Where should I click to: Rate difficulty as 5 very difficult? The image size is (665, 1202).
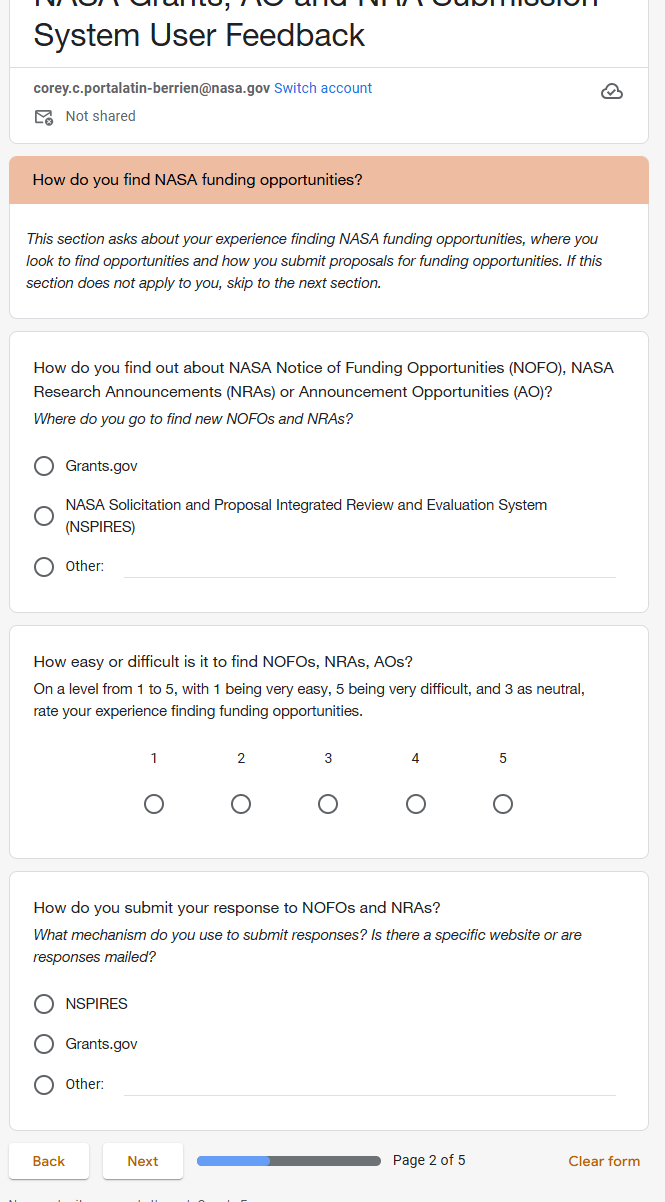(503, 804)
